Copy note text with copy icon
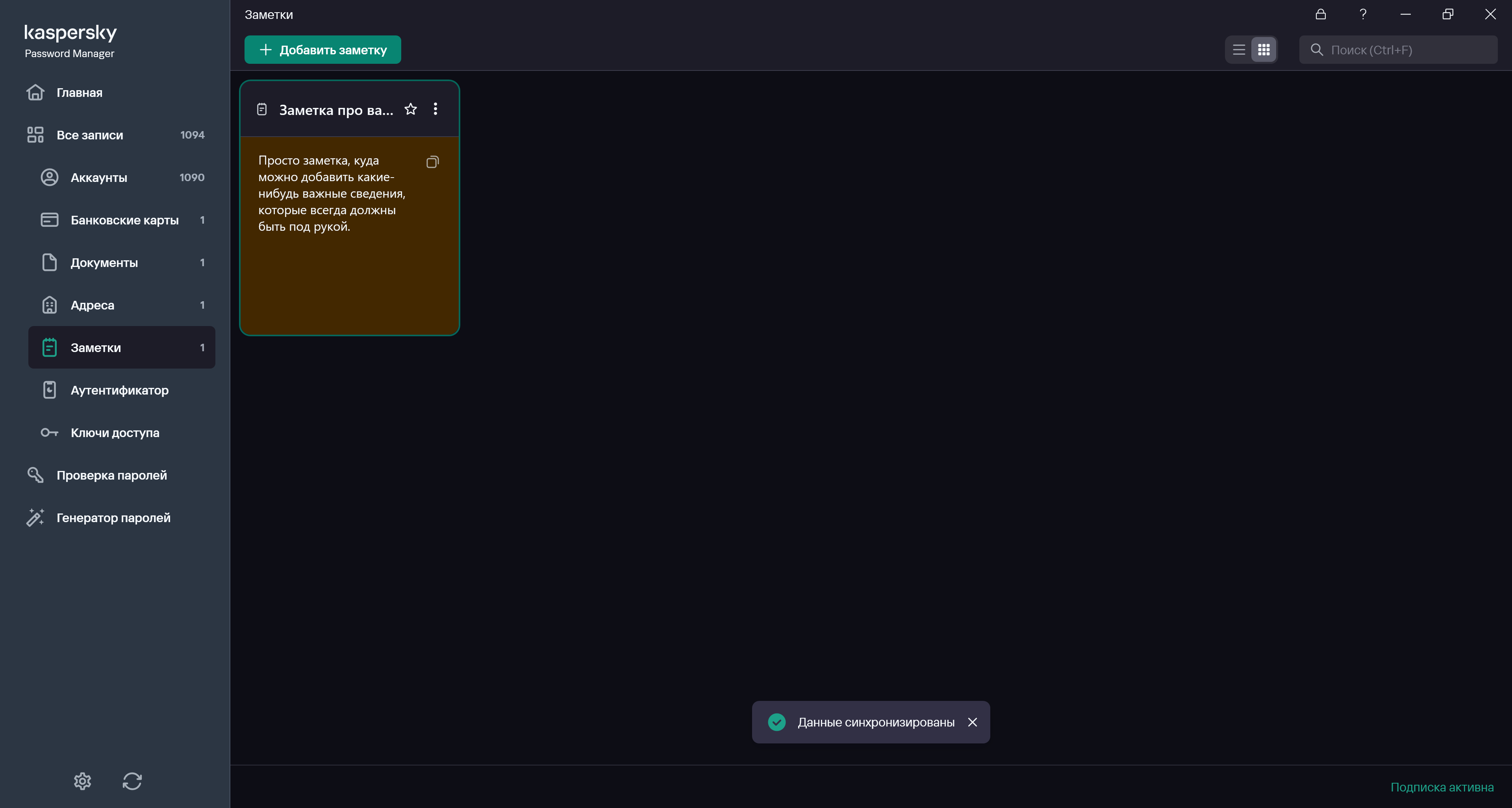 pyautogui.click(x=432, y=162)
